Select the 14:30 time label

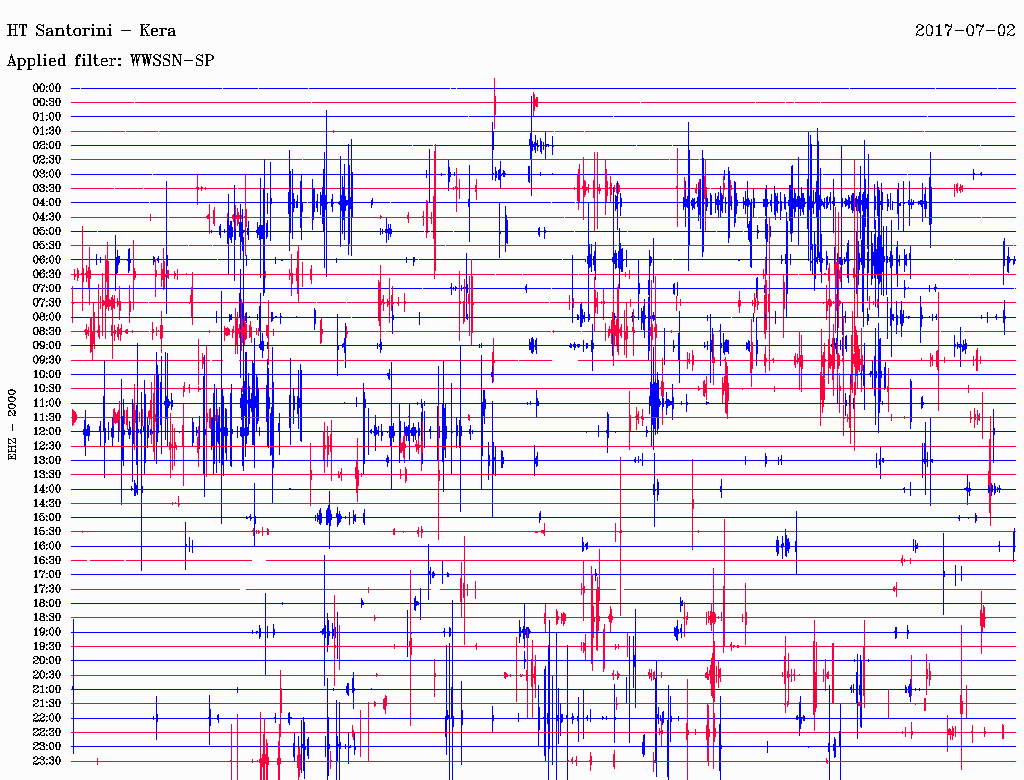point(47,503)
